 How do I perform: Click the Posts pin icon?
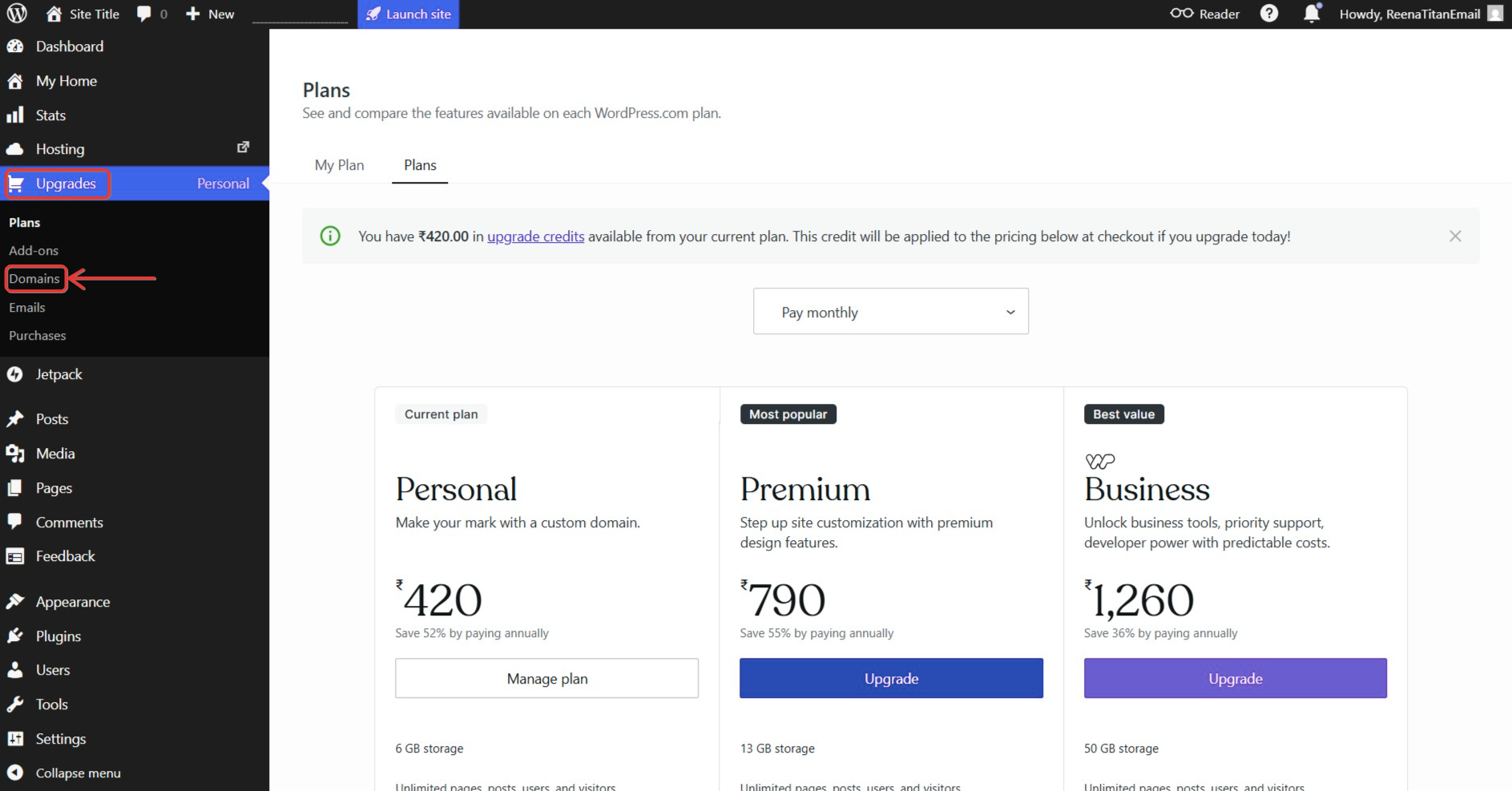pos(15,419)
